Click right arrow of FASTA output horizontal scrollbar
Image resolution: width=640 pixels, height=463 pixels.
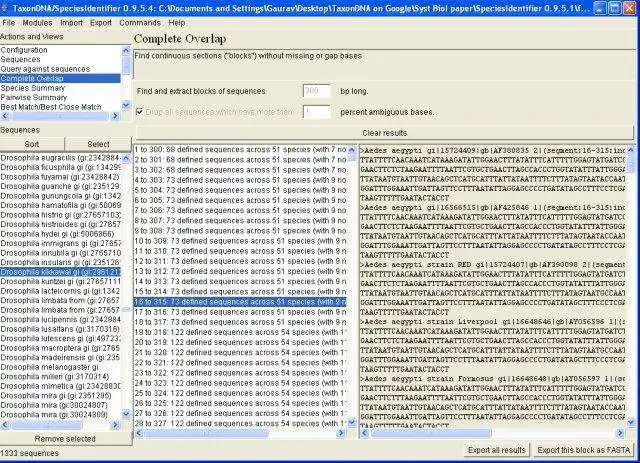point(620,433)
